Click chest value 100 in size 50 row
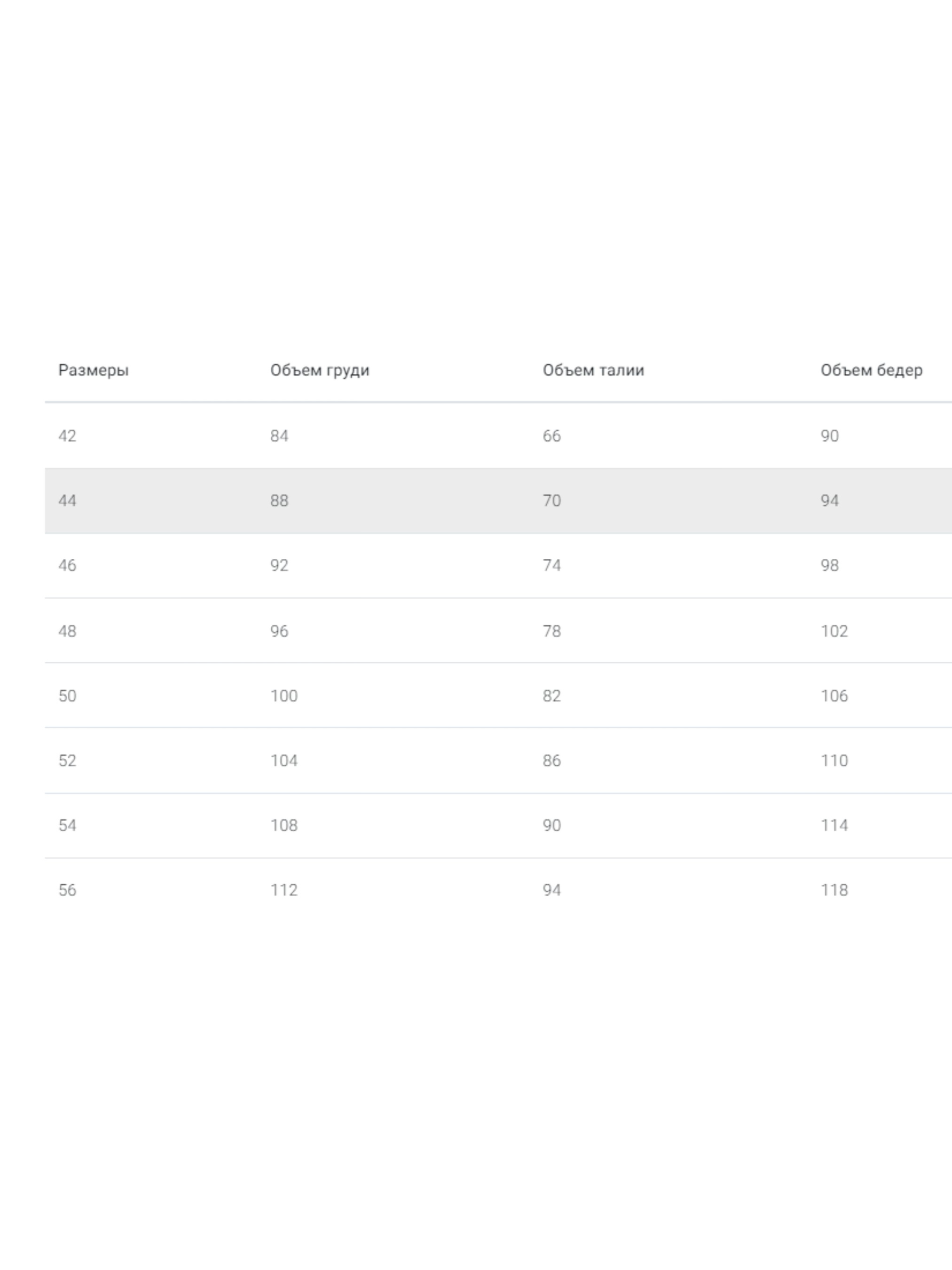The image size is (952, 1270). [x=283, y=696]
